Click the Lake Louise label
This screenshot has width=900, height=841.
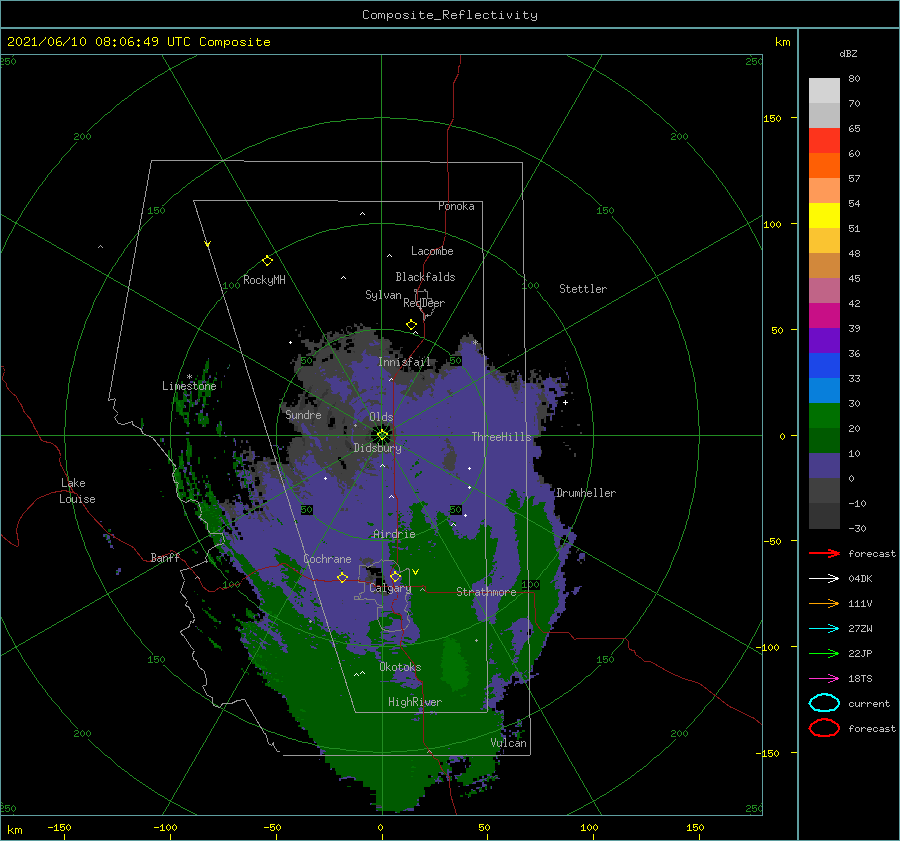(x=77, y=491)
